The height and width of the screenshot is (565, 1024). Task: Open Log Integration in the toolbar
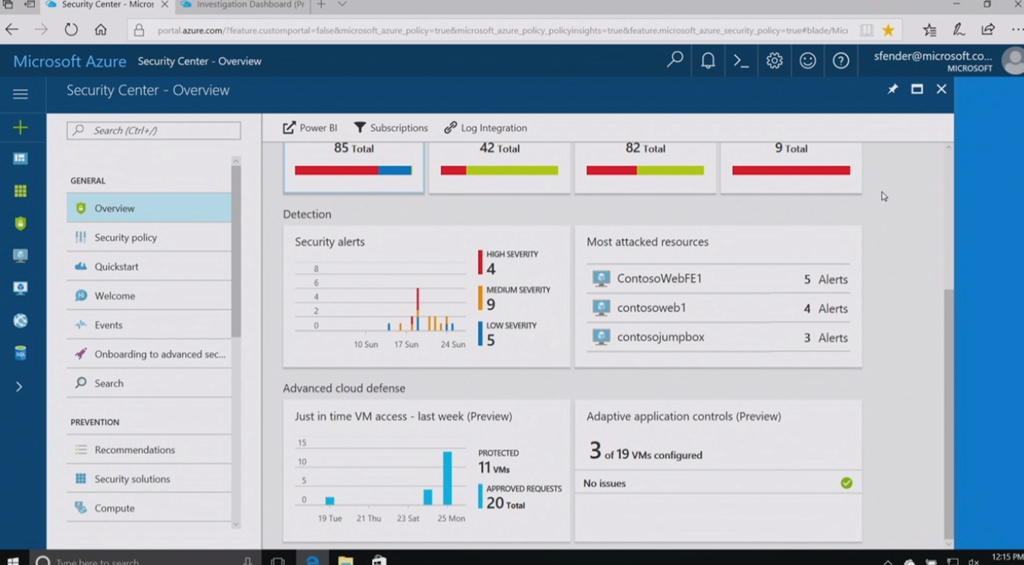point(485,127)
